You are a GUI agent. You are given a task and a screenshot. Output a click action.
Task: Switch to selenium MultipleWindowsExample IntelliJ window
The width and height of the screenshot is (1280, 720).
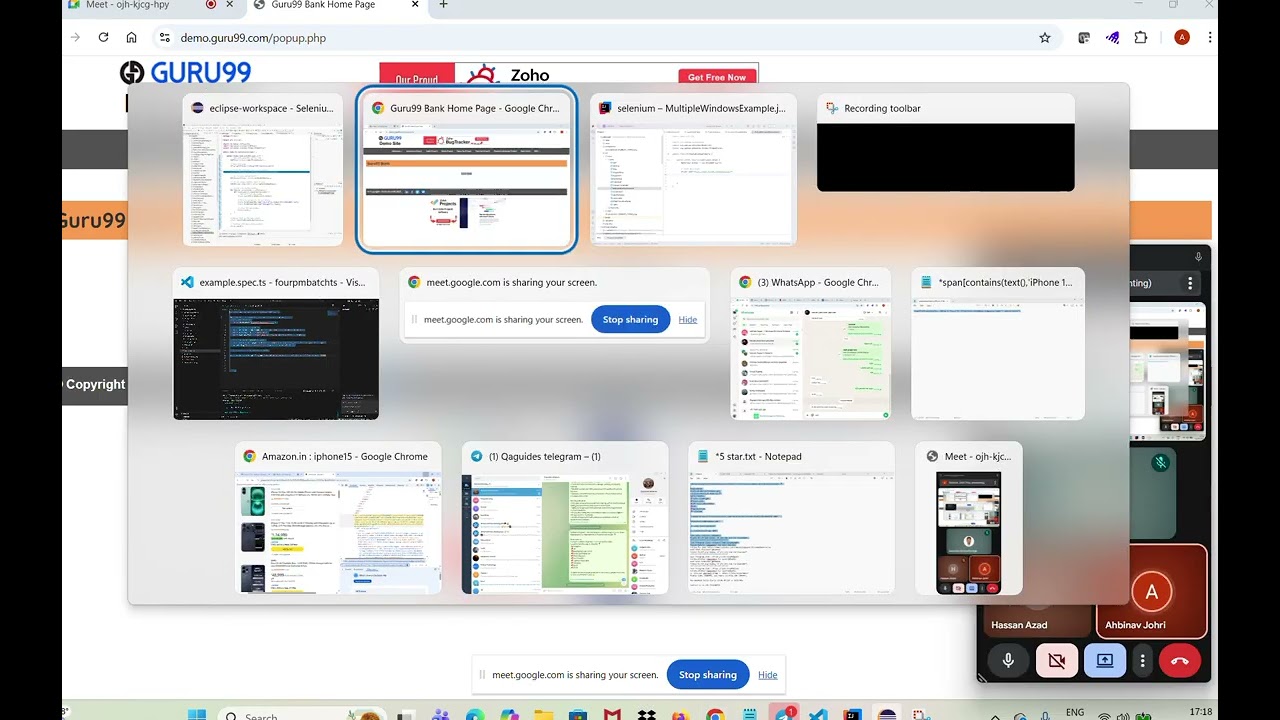coord(693,170)
